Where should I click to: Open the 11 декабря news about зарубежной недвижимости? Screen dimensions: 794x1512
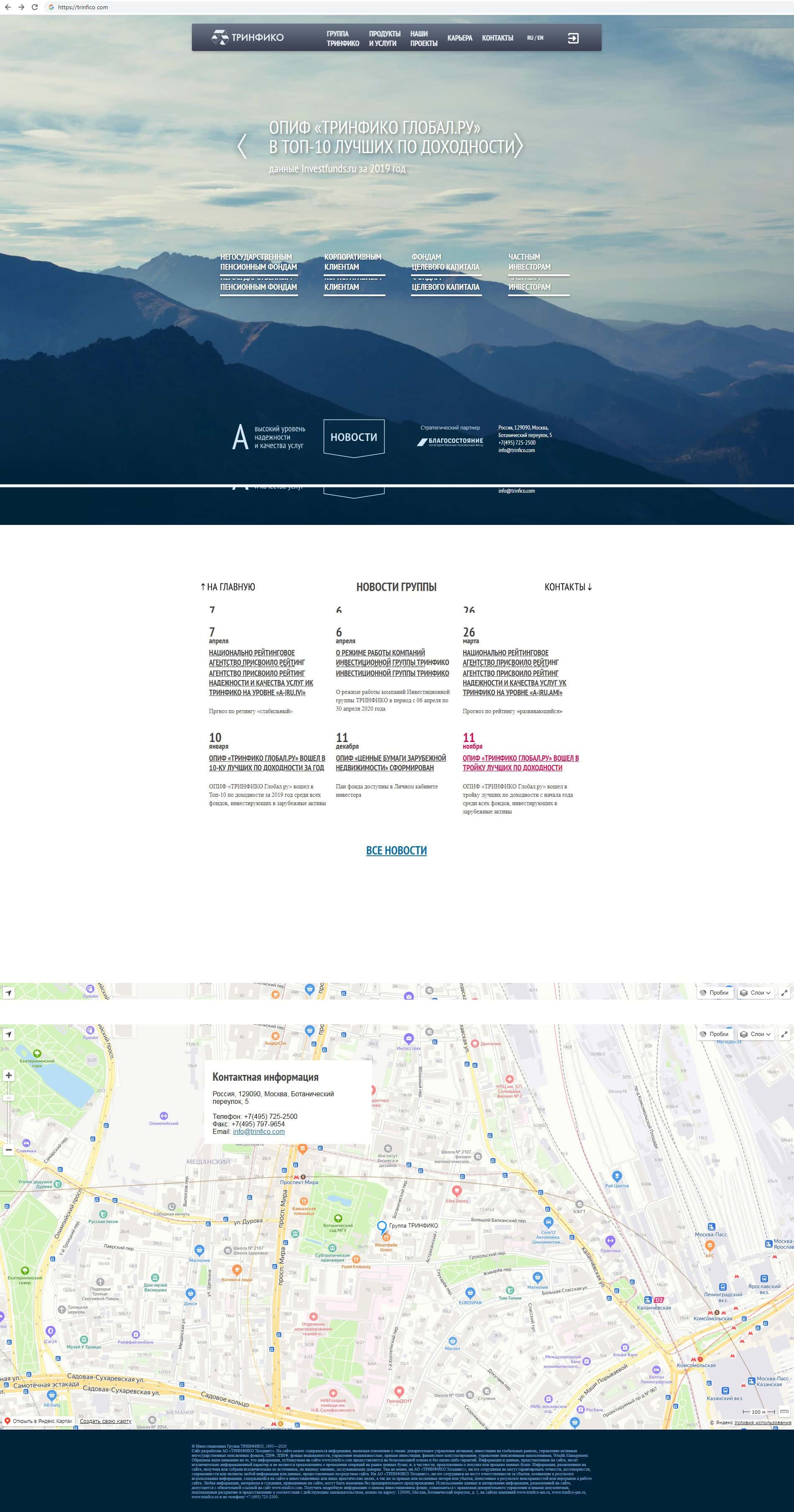(391, 763)
